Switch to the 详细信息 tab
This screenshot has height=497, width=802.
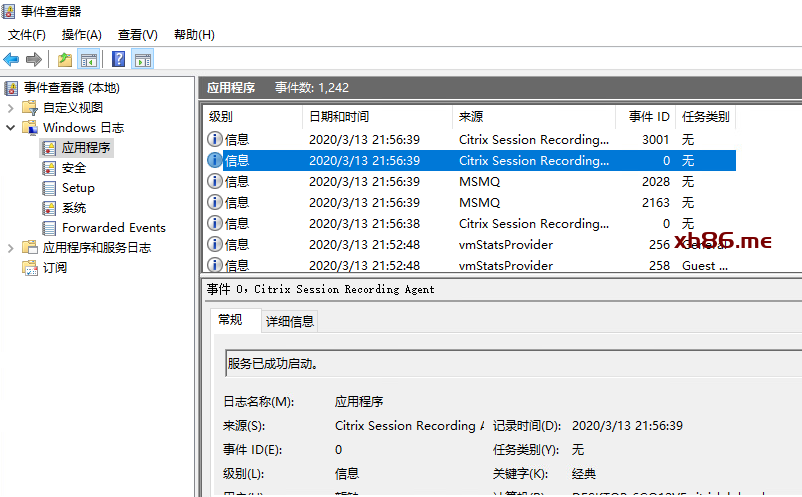tap(289, 321)
